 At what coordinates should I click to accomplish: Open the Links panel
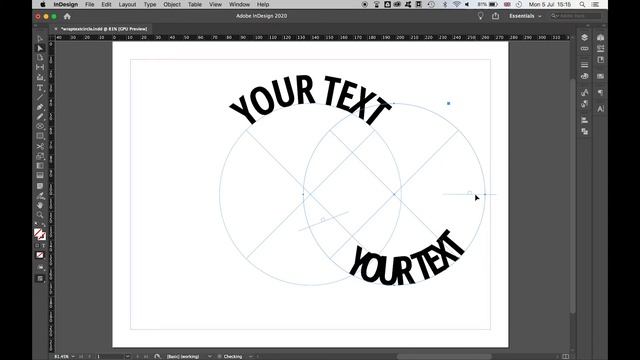584,49
